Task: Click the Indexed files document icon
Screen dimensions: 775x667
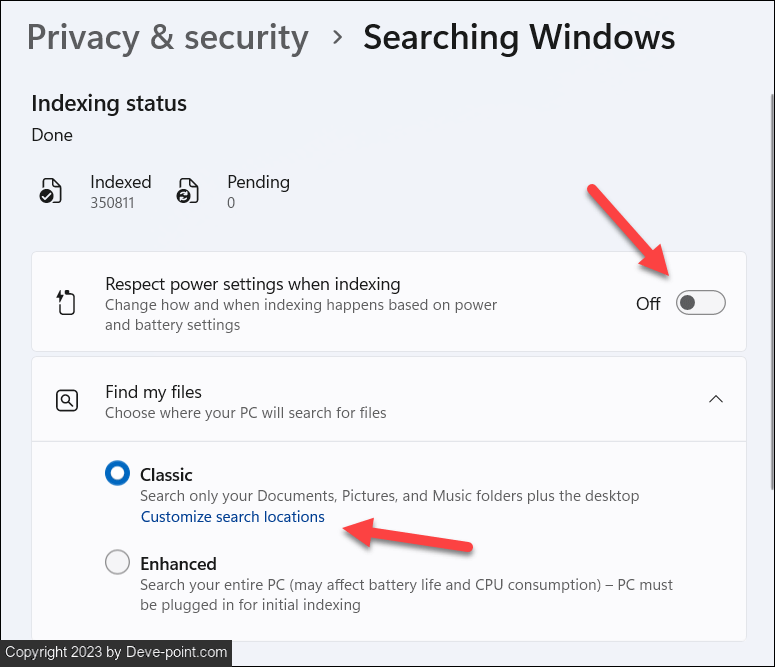Action: click(50, 191)
